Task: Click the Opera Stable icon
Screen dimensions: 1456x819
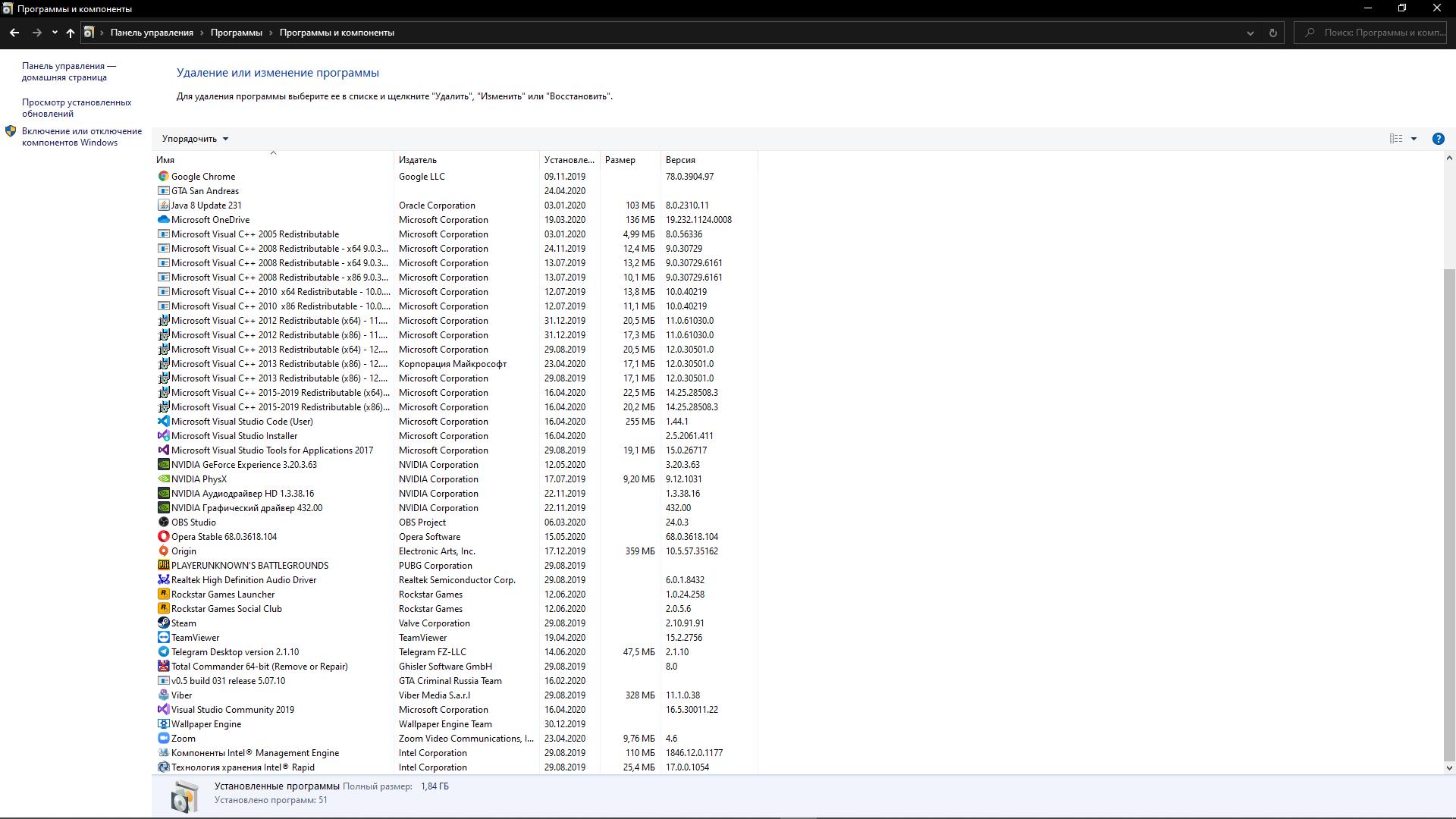Action: [163, 536]
